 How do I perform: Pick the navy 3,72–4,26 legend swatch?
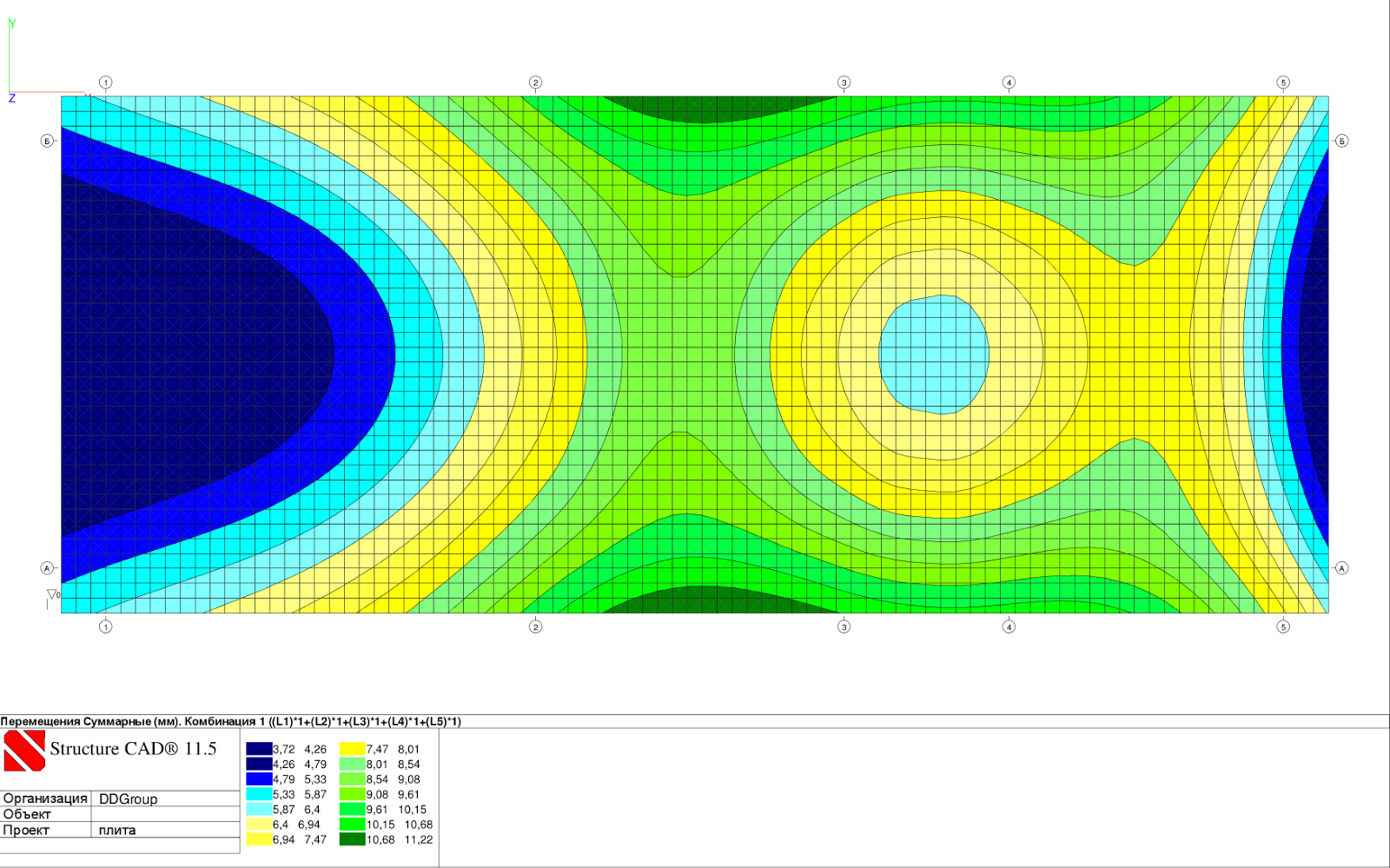[x=259, y=749]
